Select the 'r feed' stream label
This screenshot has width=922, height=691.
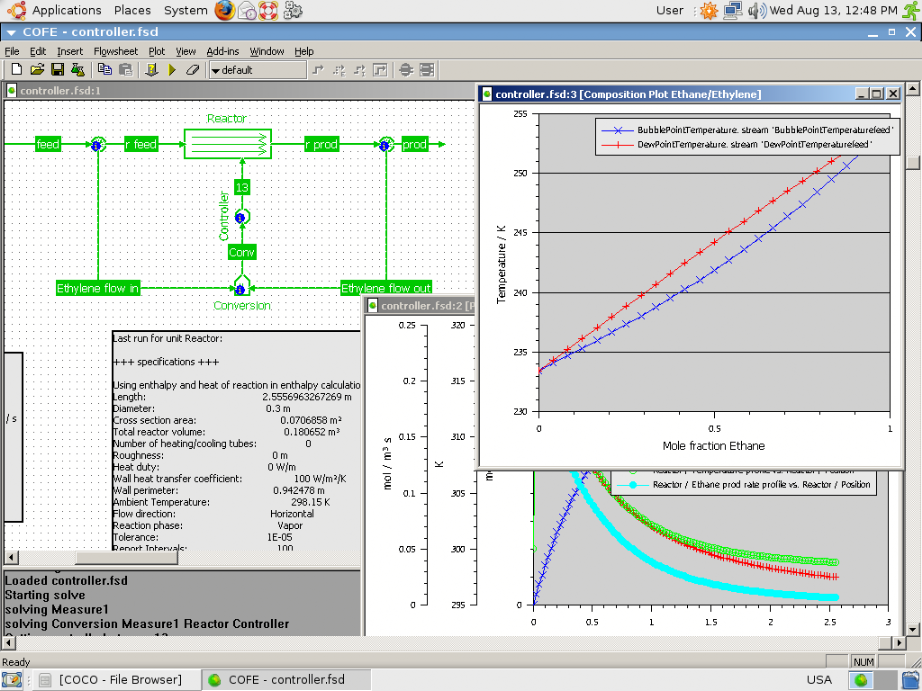click(141, 144)
